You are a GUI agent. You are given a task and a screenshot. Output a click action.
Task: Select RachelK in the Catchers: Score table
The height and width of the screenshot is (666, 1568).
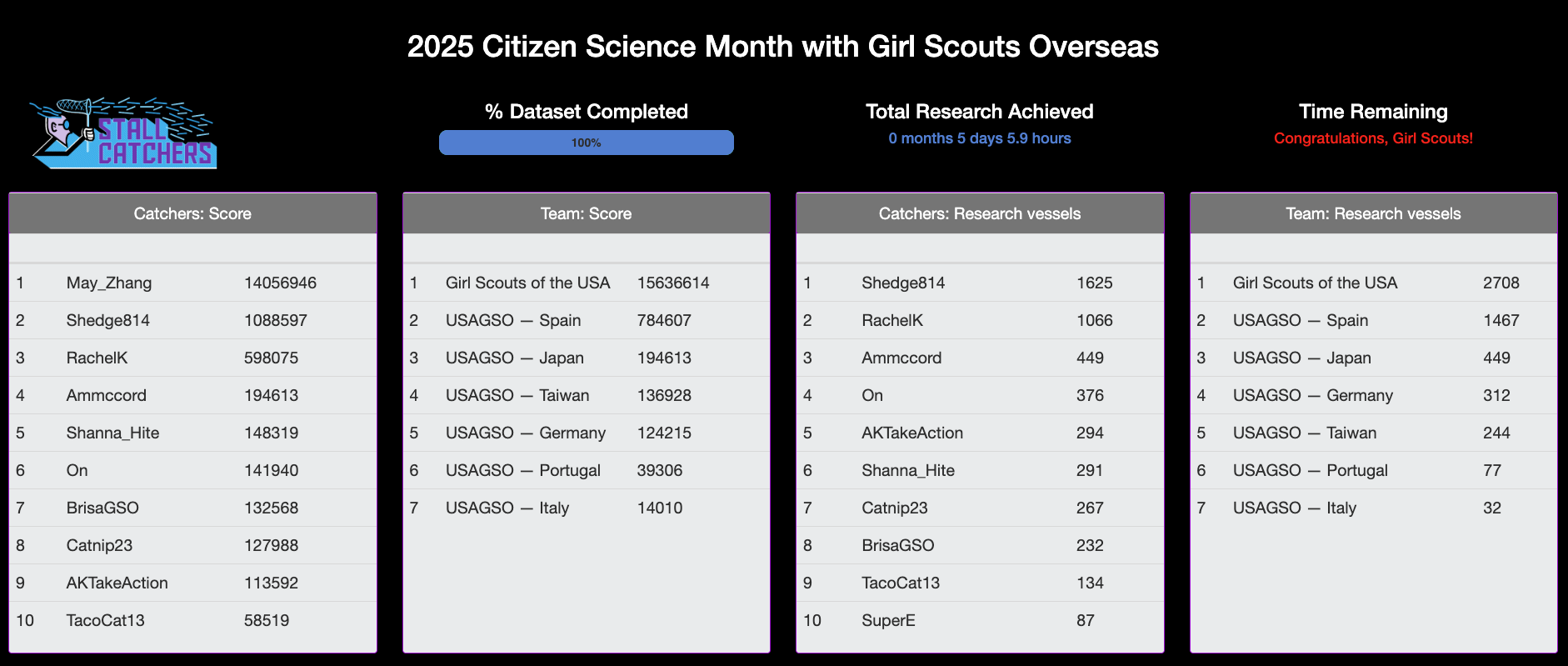pos(97,358)
